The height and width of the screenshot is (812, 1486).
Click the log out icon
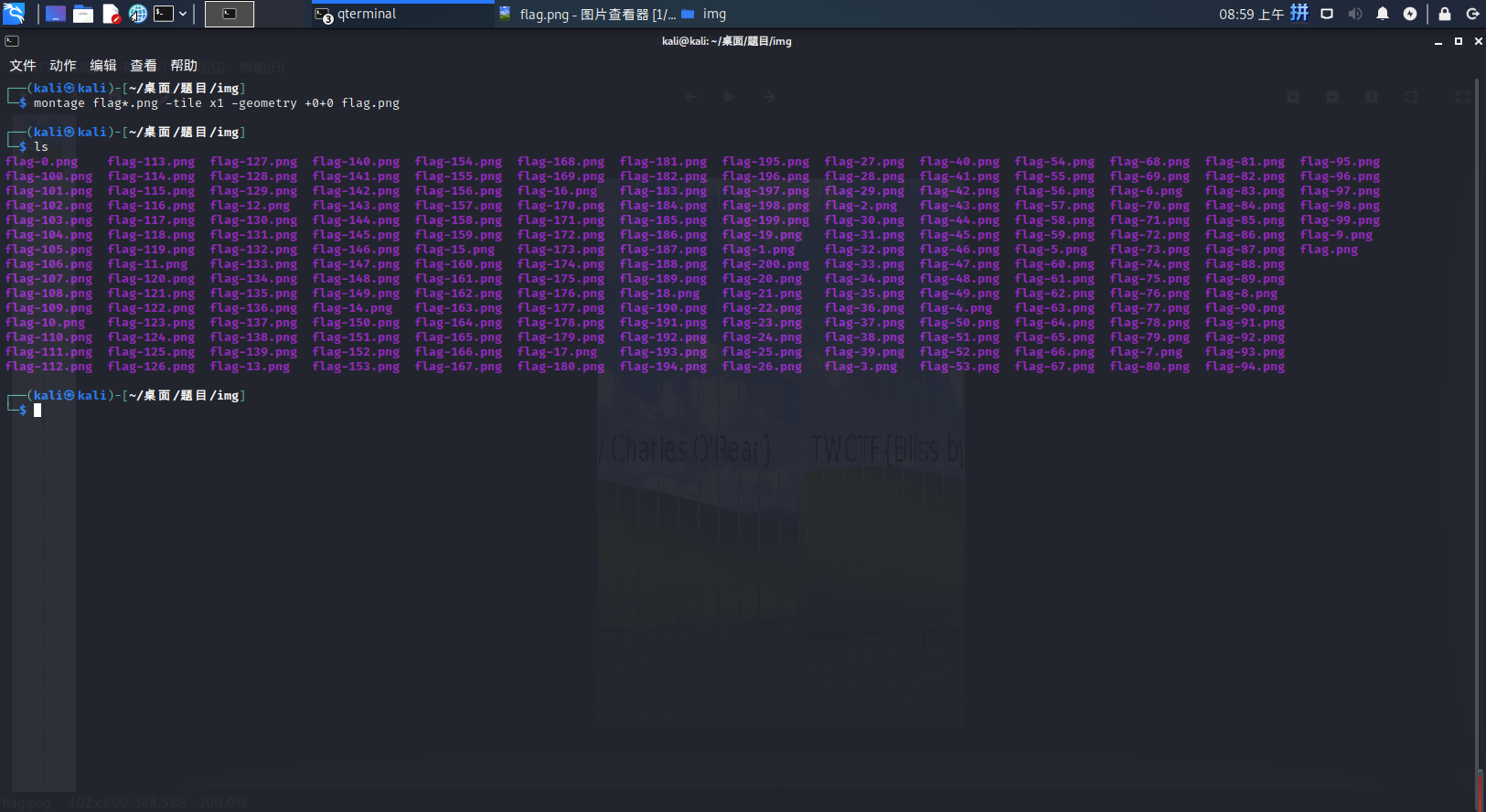[1472, 14]
